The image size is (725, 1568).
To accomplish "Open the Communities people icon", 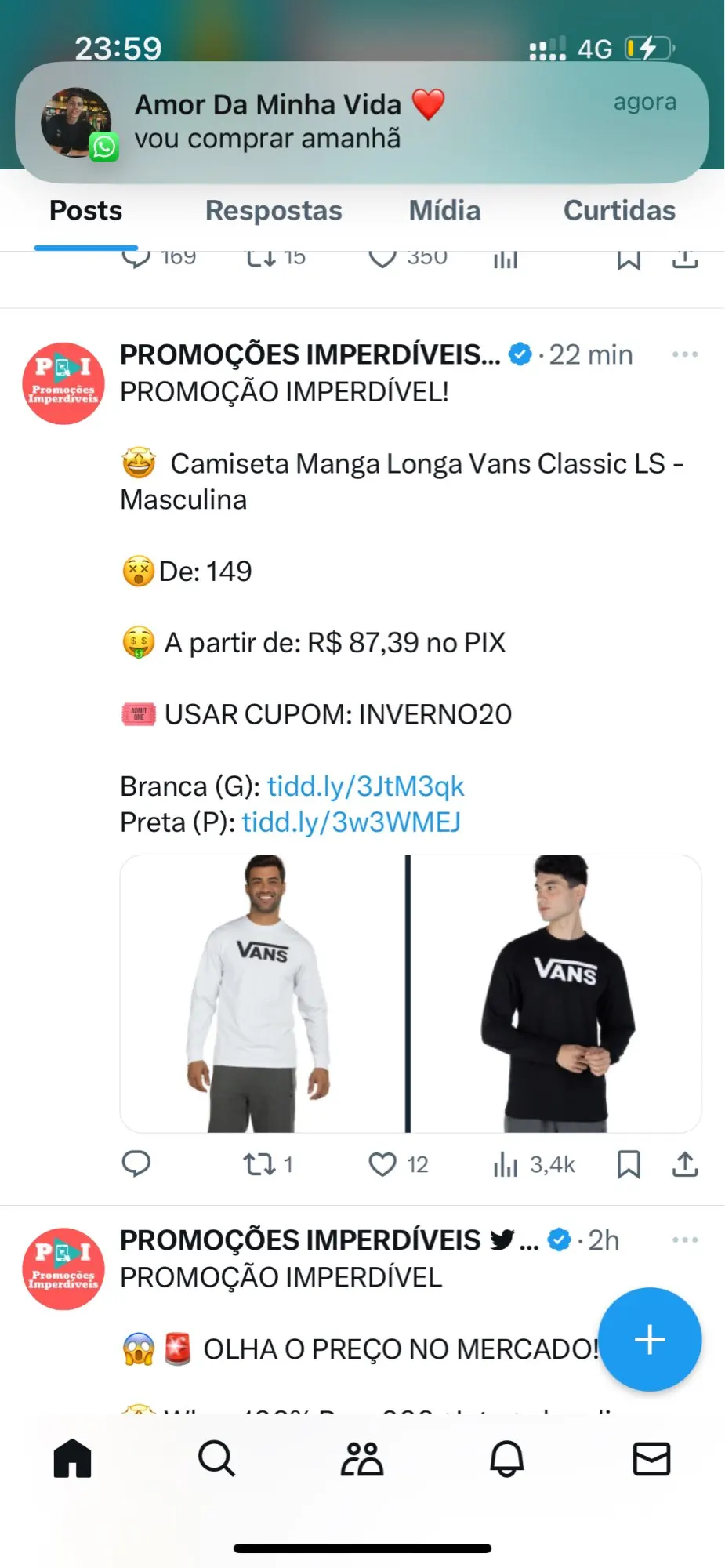I will (x=361, y=1458).
